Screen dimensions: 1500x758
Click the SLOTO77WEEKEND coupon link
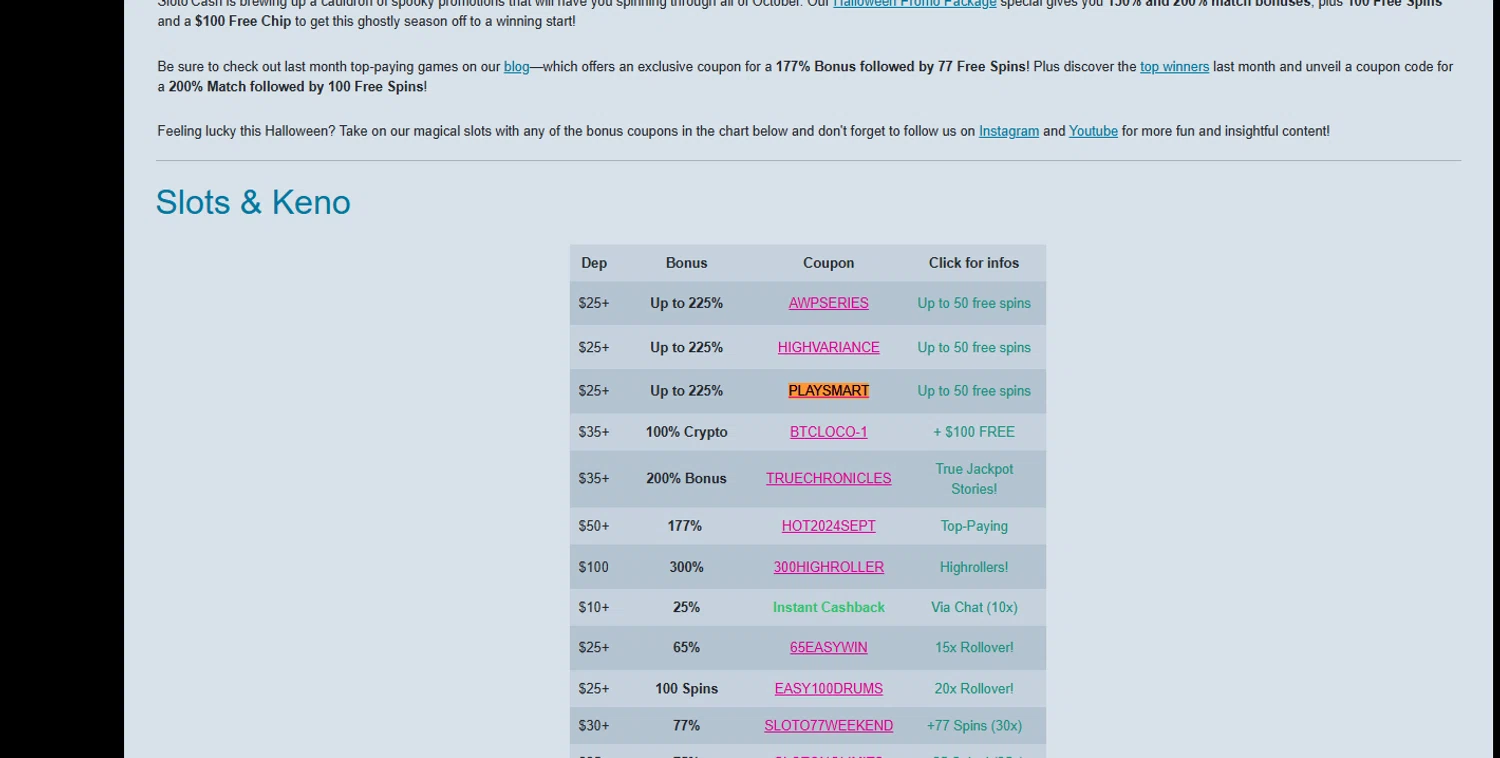click(828, 725)
